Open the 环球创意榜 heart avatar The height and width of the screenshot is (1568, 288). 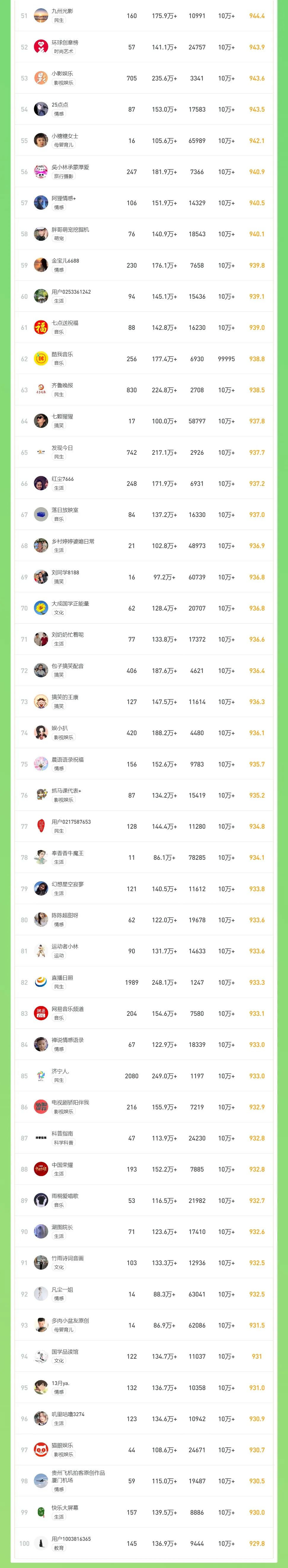[x=41, y=46]
